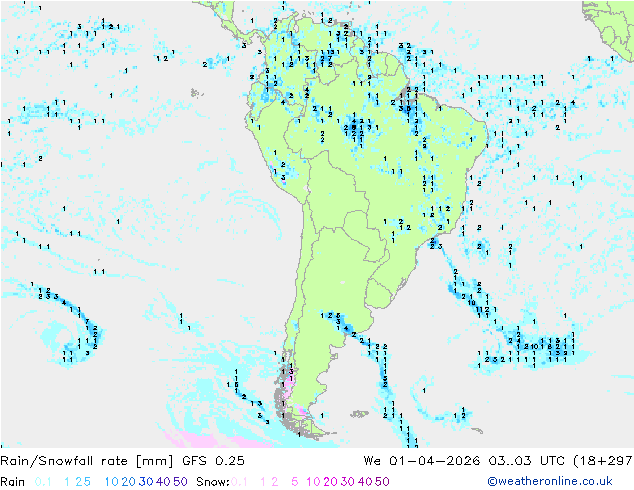Click the 'Rain' legend label
Screen dimensions: 634x490
click(x=13, y=482)
